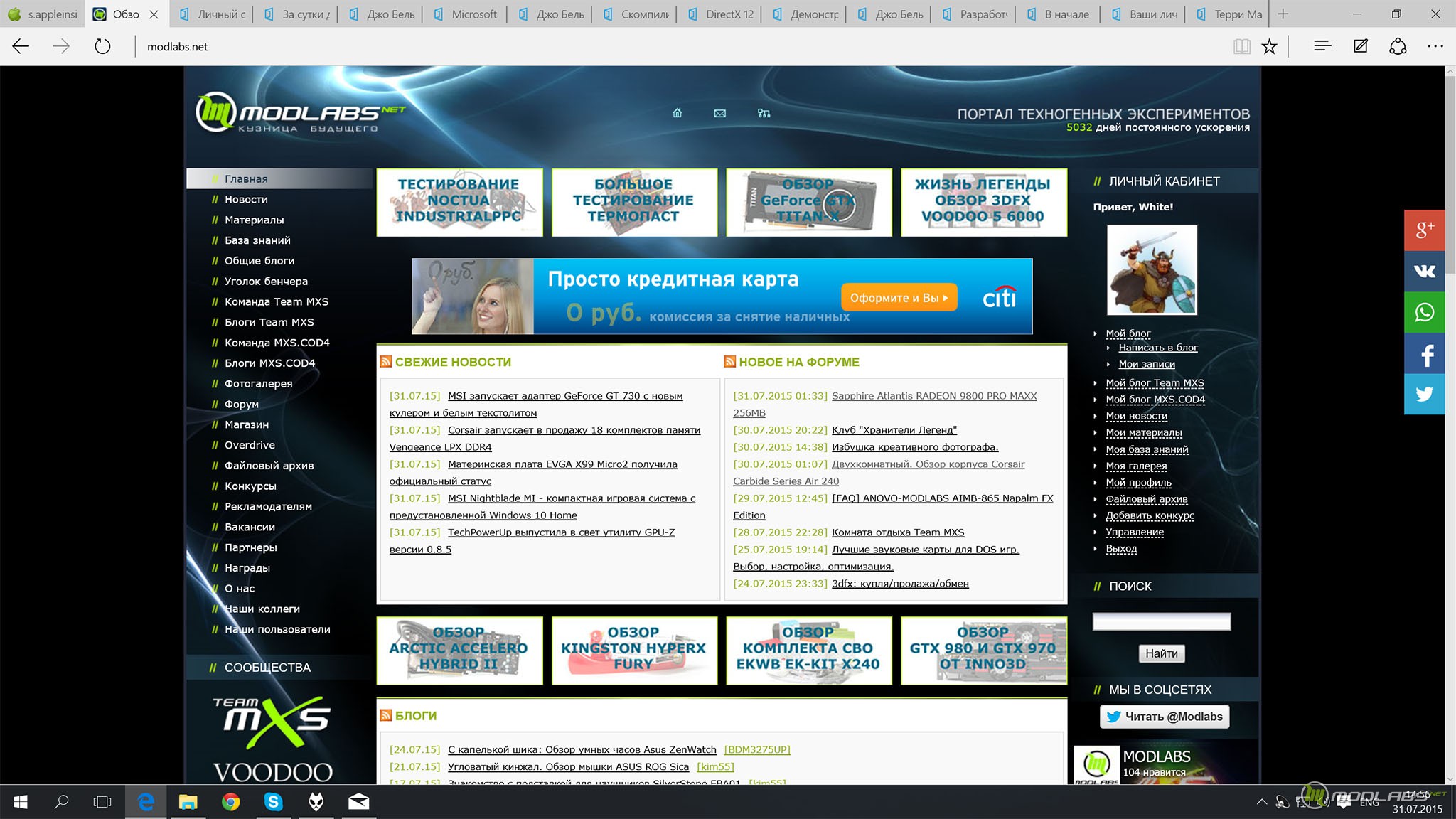Click the mail envelope icon in header
The image size is (1456, 819).
tap(719, 113)
